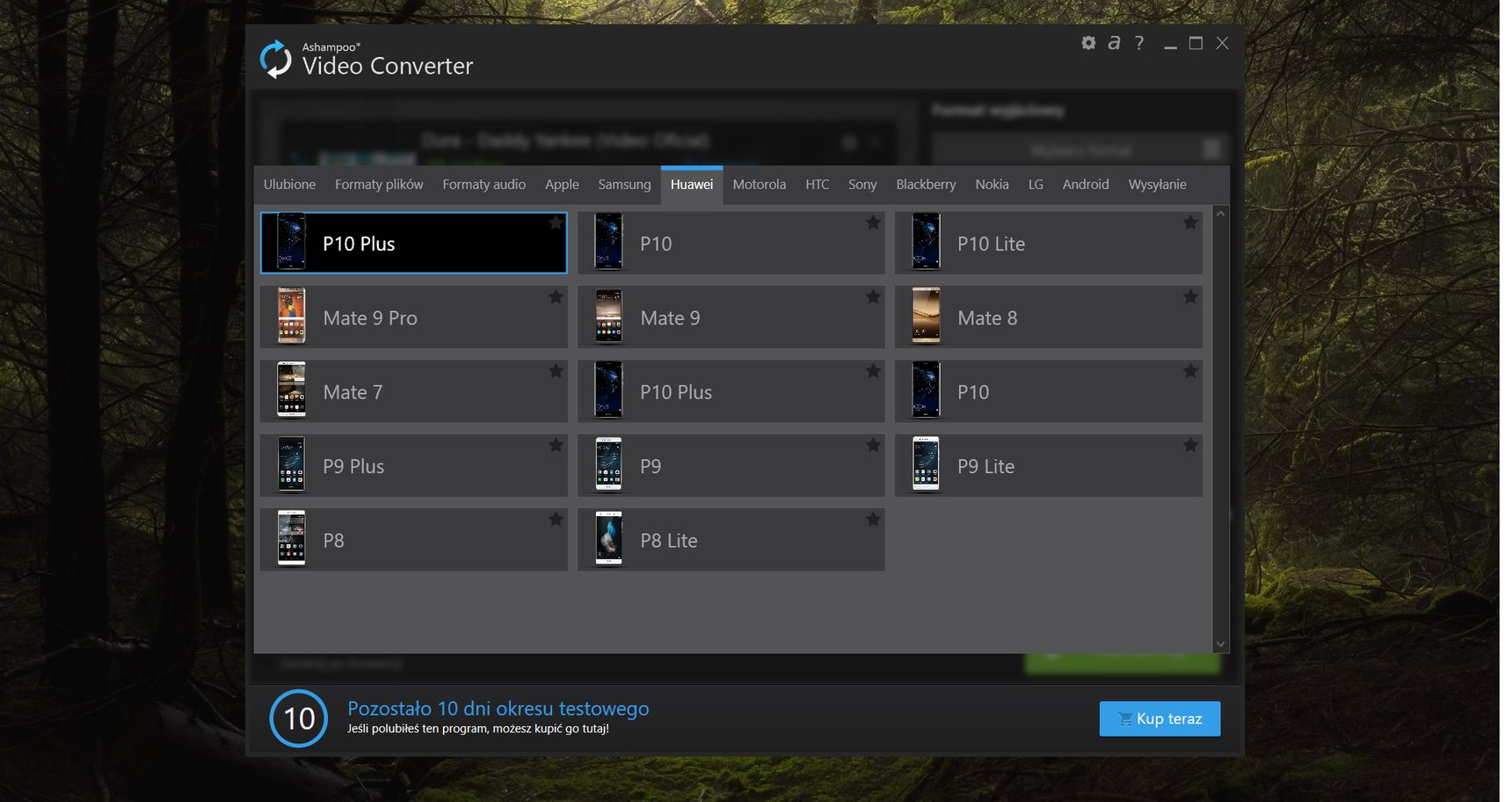The image size is (1512, 802).
Task: Open the LG tab
Action: click(1036, 185)
